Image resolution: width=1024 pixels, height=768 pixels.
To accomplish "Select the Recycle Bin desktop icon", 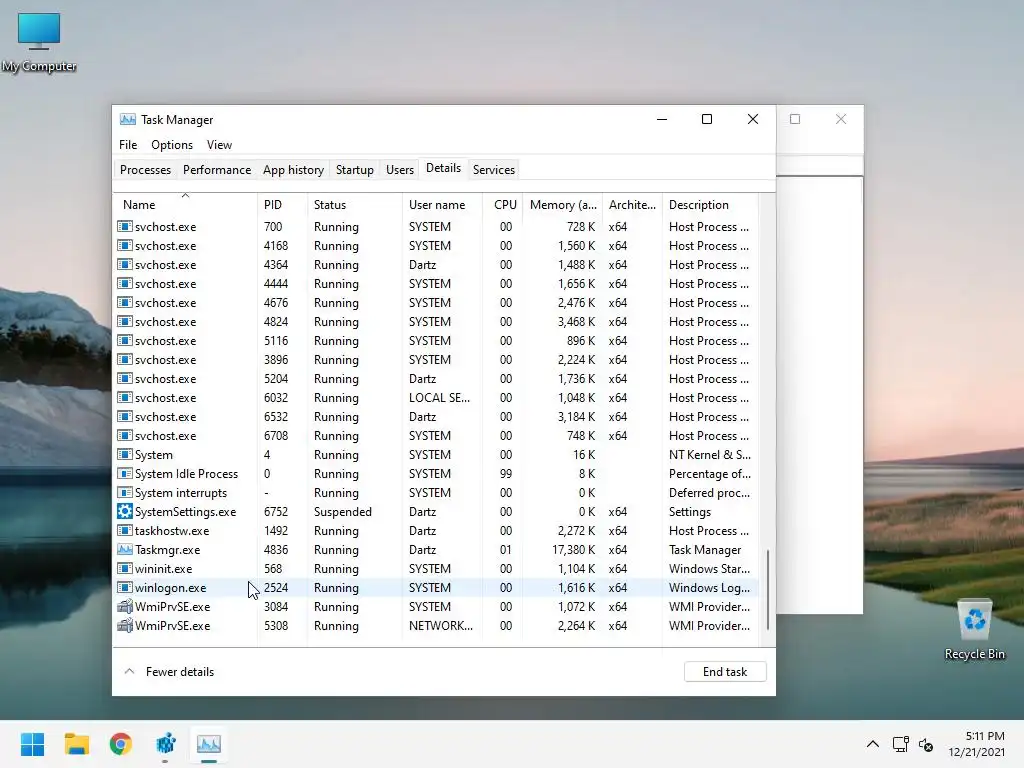I will (x=974, y=630).
